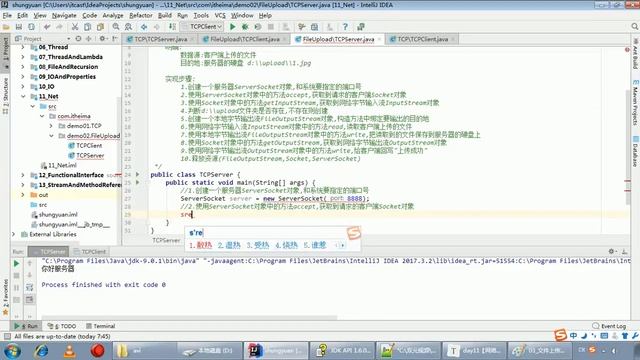Click the Scroll from Source target icon

click(78, 39)
